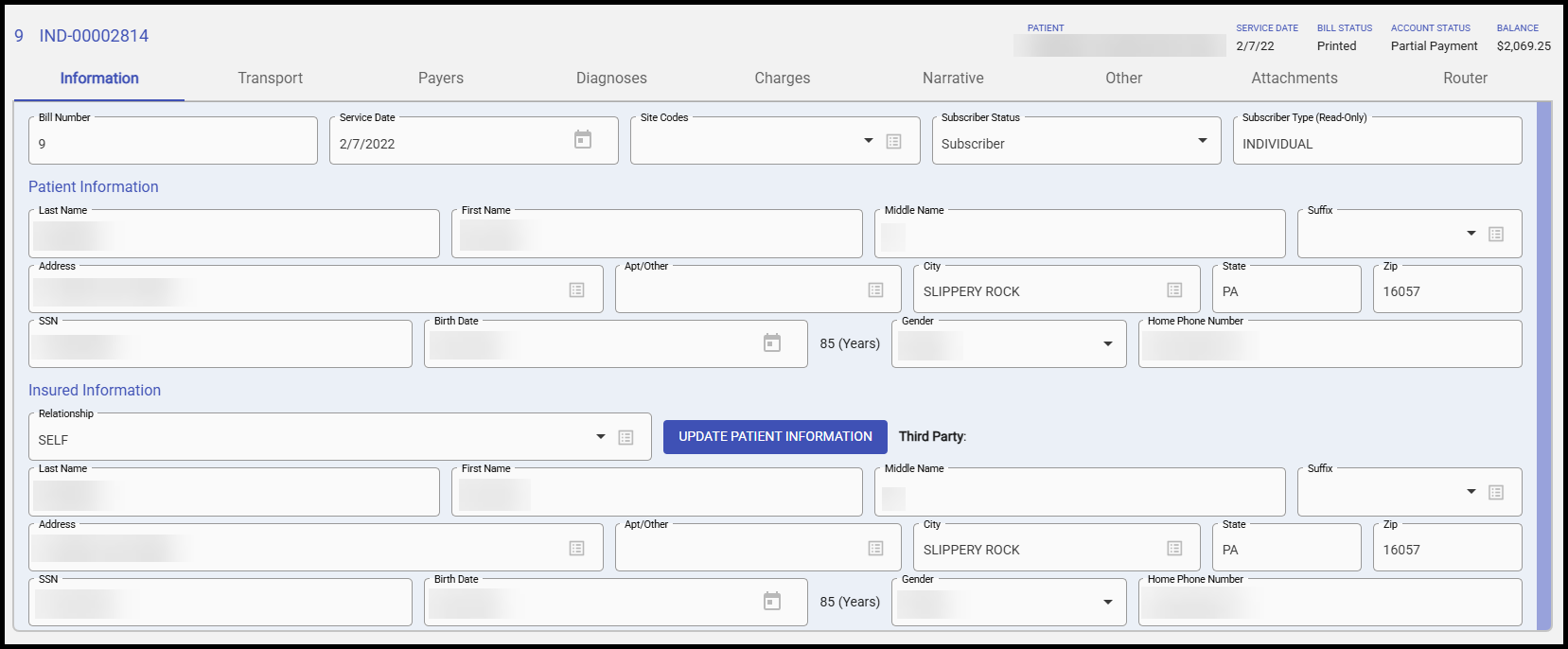Open patient Birth Date calendar icon
The width and height of the screenshot is (1568, 649).
772,342
